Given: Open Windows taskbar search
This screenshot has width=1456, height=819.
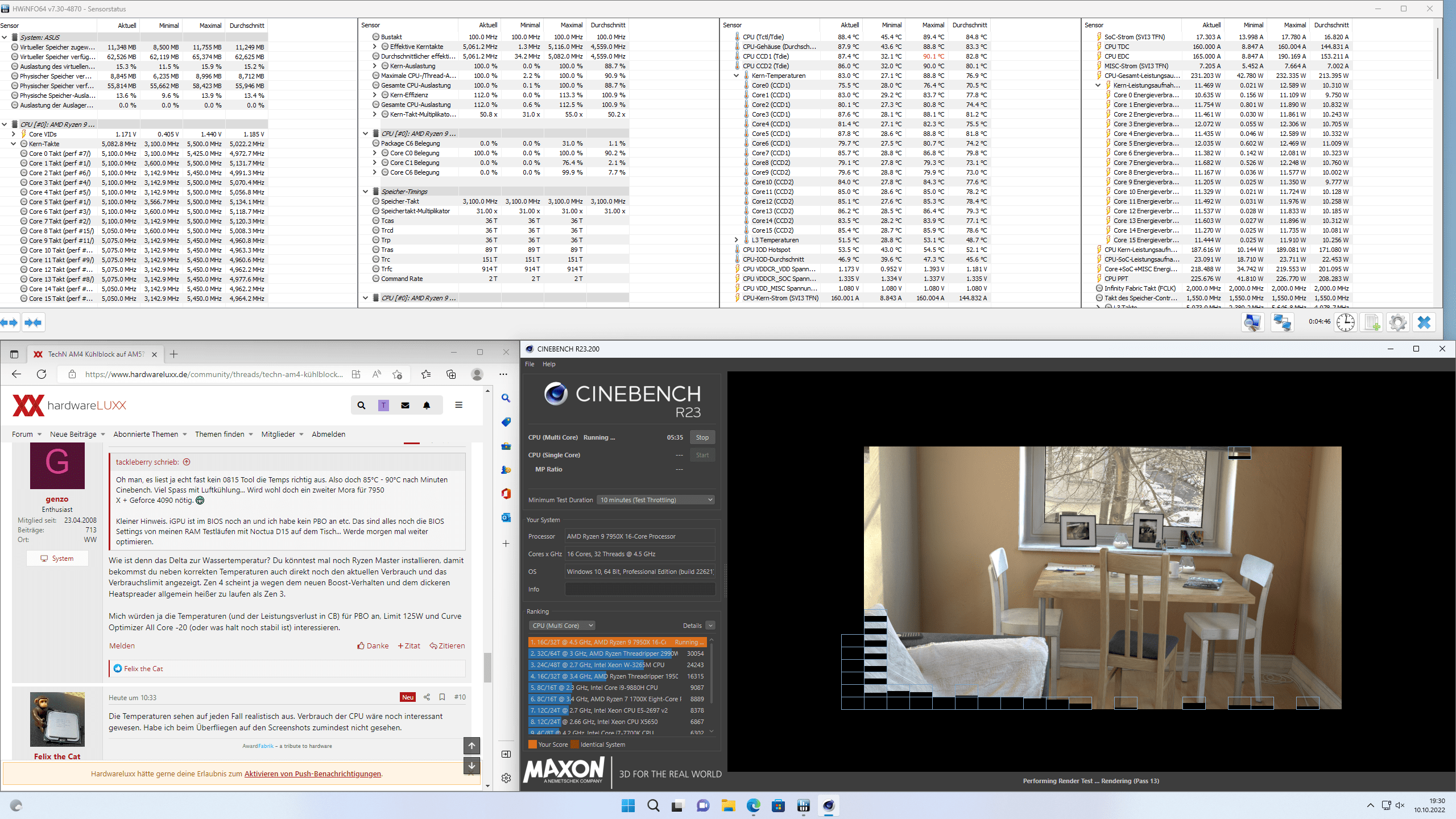Looking at the screenshot, I should 653,805.
